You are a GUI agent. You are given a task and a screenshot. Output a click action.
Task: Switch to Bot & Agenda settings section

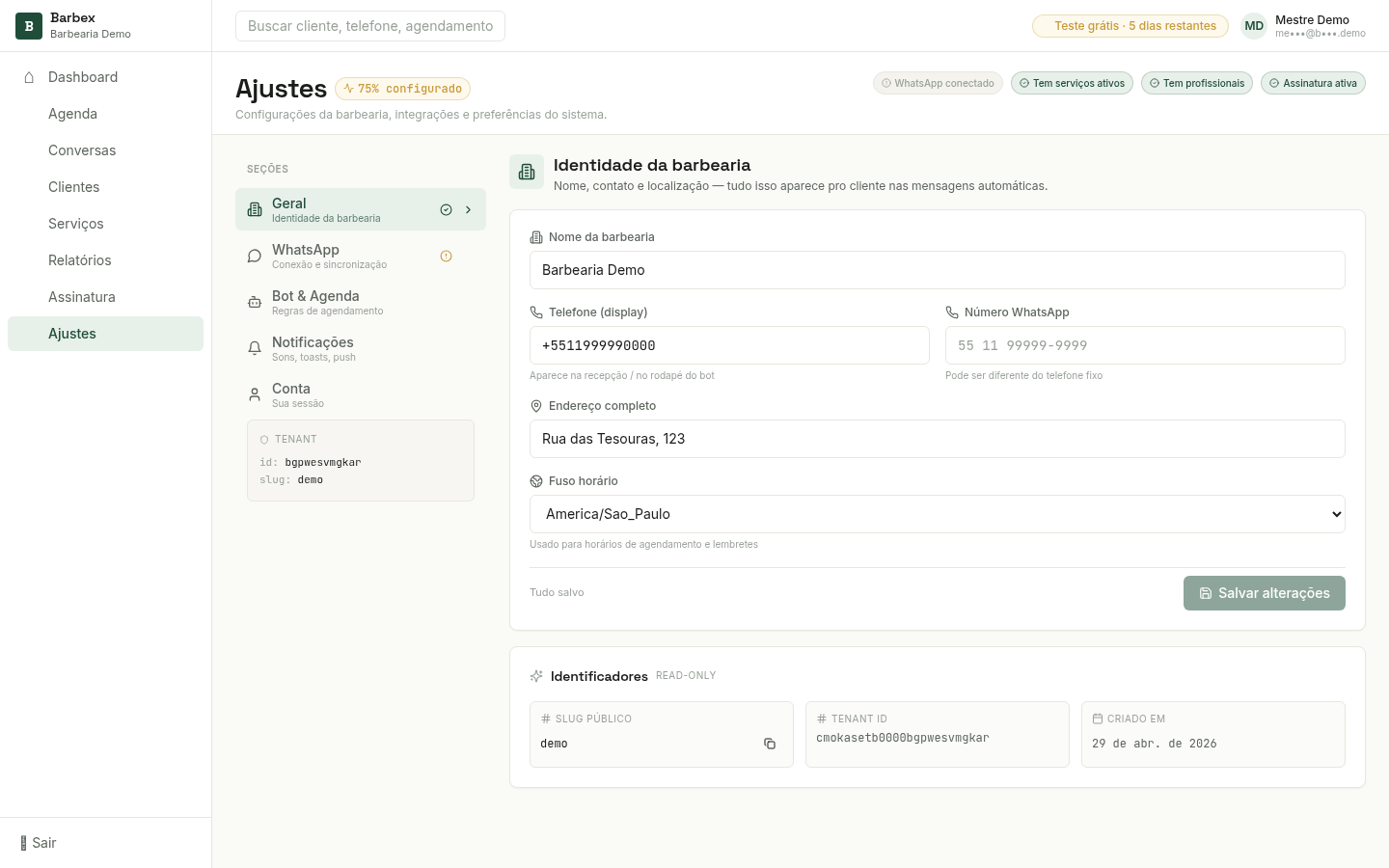pos(361,302)
